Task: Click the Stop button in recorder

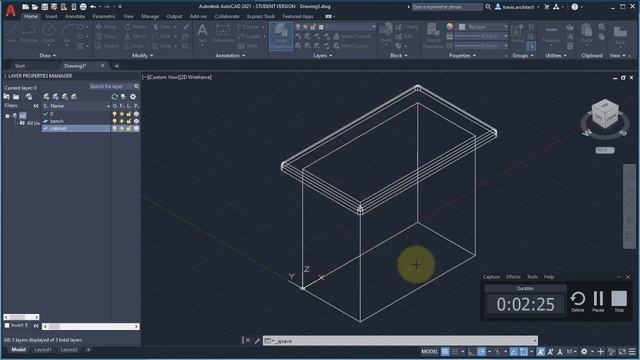Action: click(x=619, y=301)
